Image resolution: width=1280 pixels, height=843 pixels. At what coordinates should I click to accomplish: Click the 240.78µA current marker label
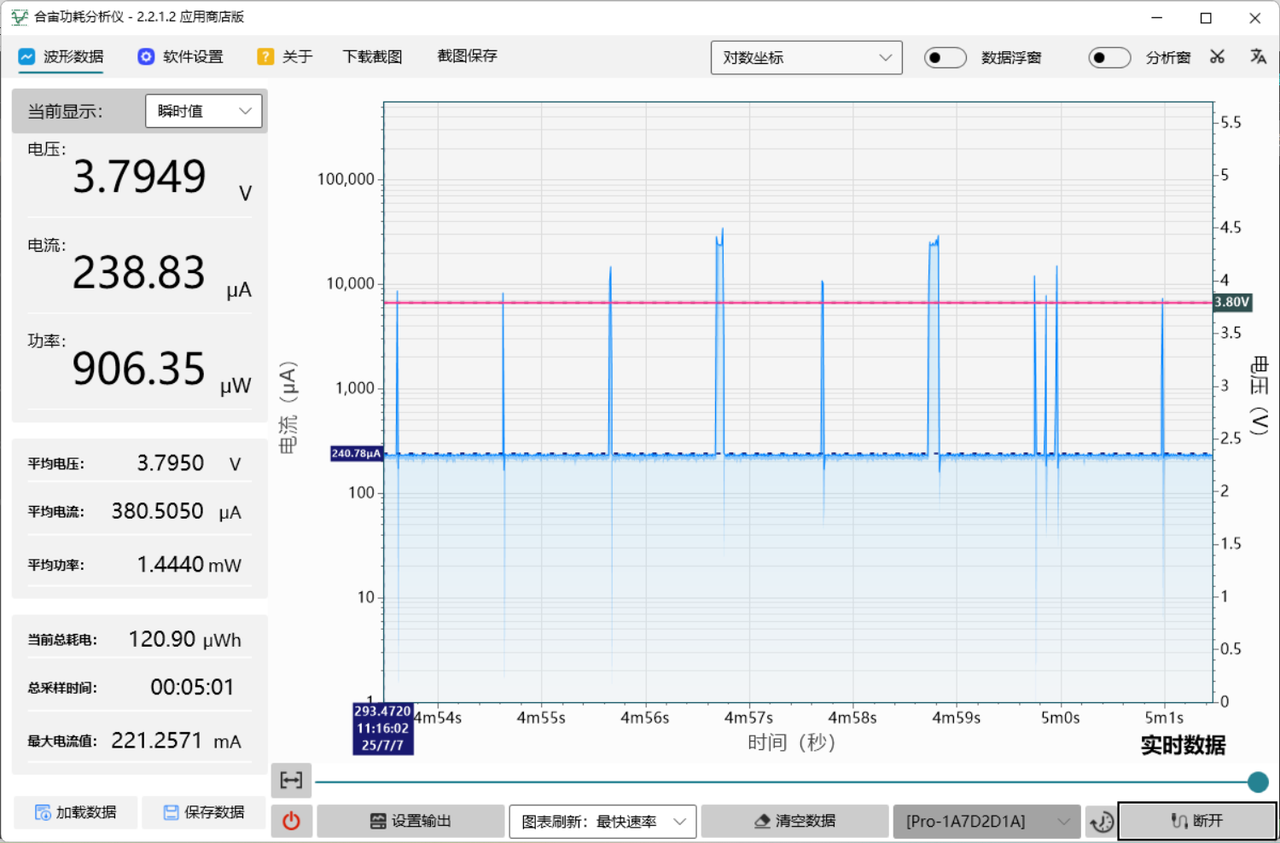coord(357,454)
